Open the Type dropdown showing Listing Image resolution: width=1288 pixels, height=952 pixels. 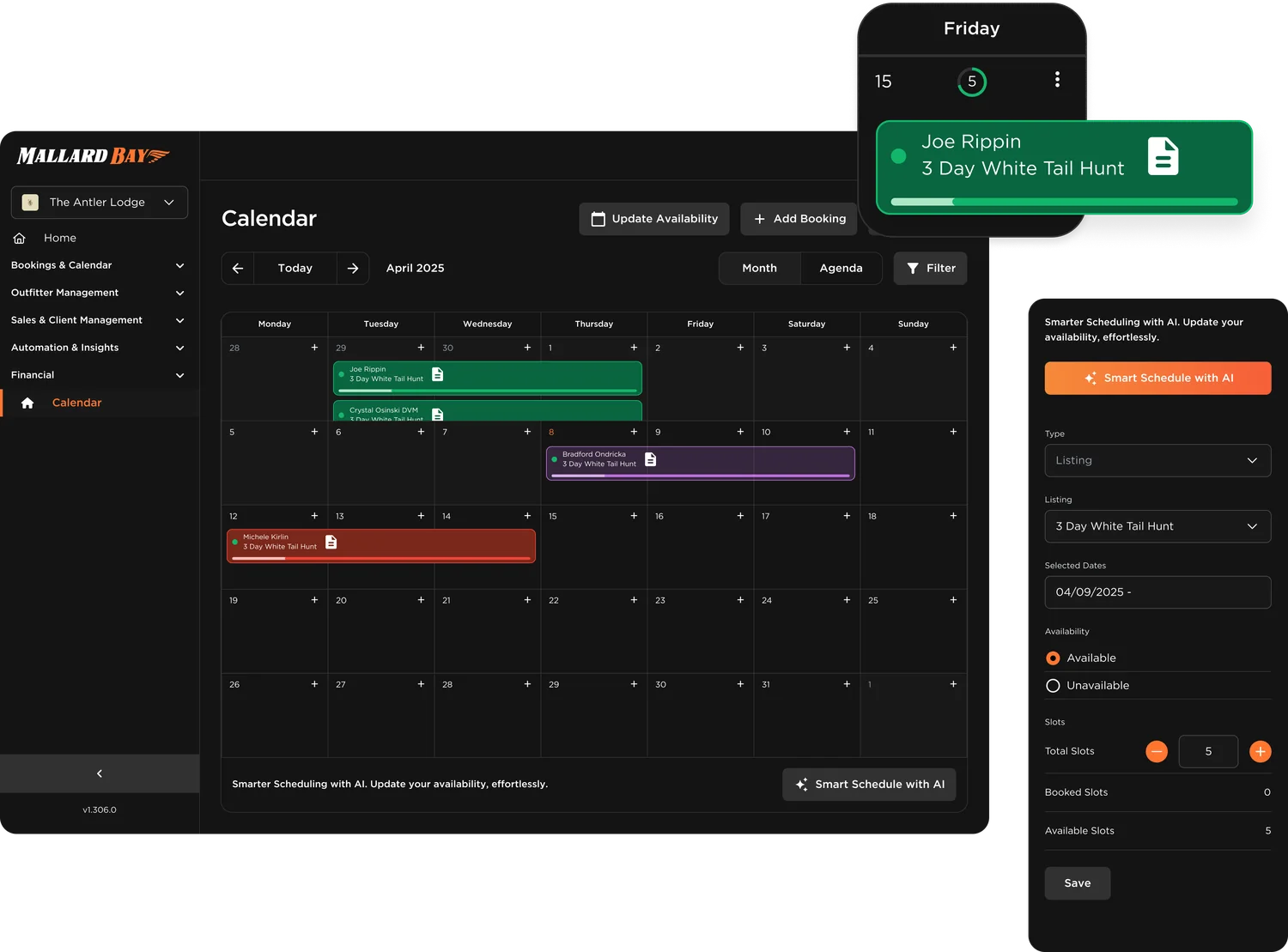pyautogui.click(x=1157, y=460)
